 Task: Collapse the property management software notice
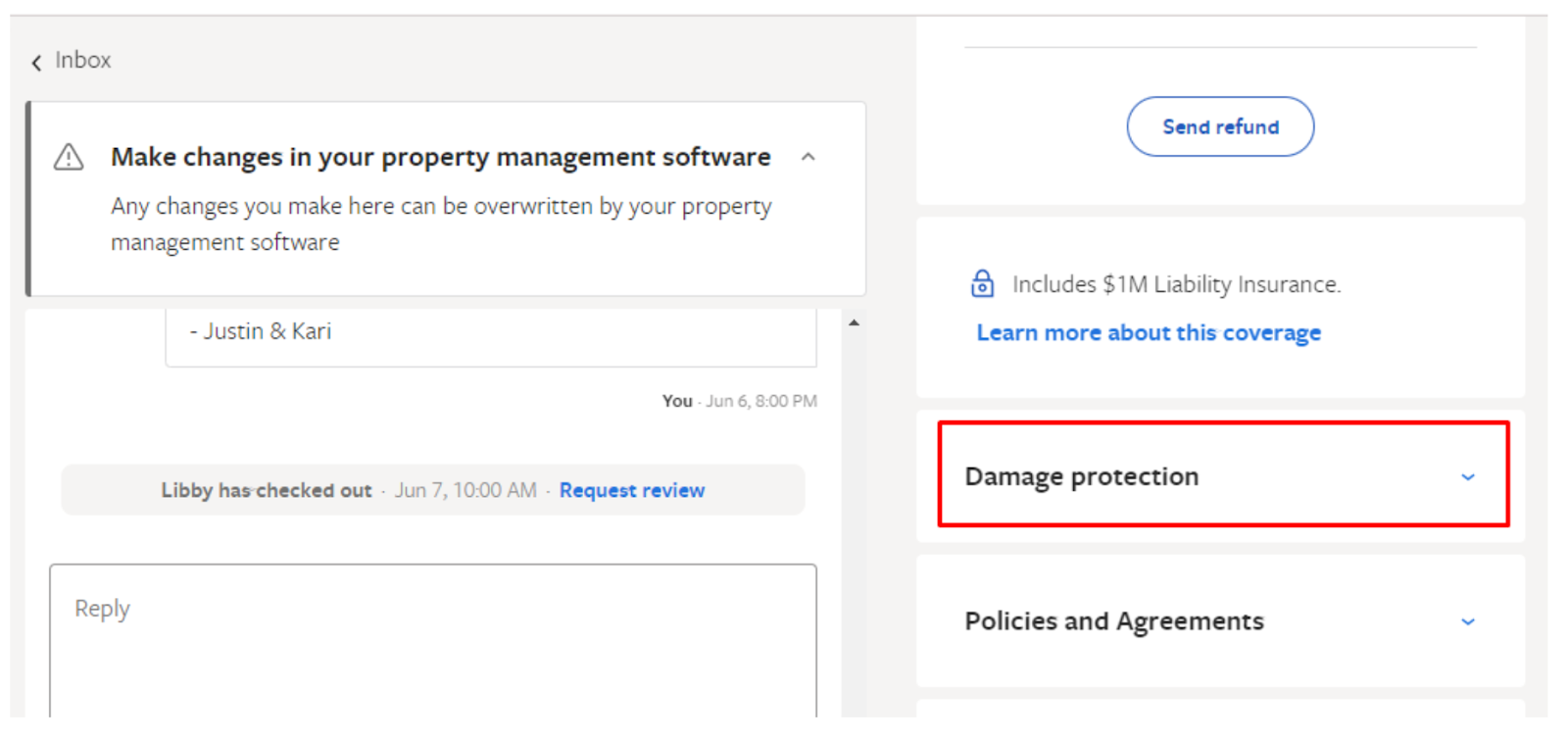[808, 157]
